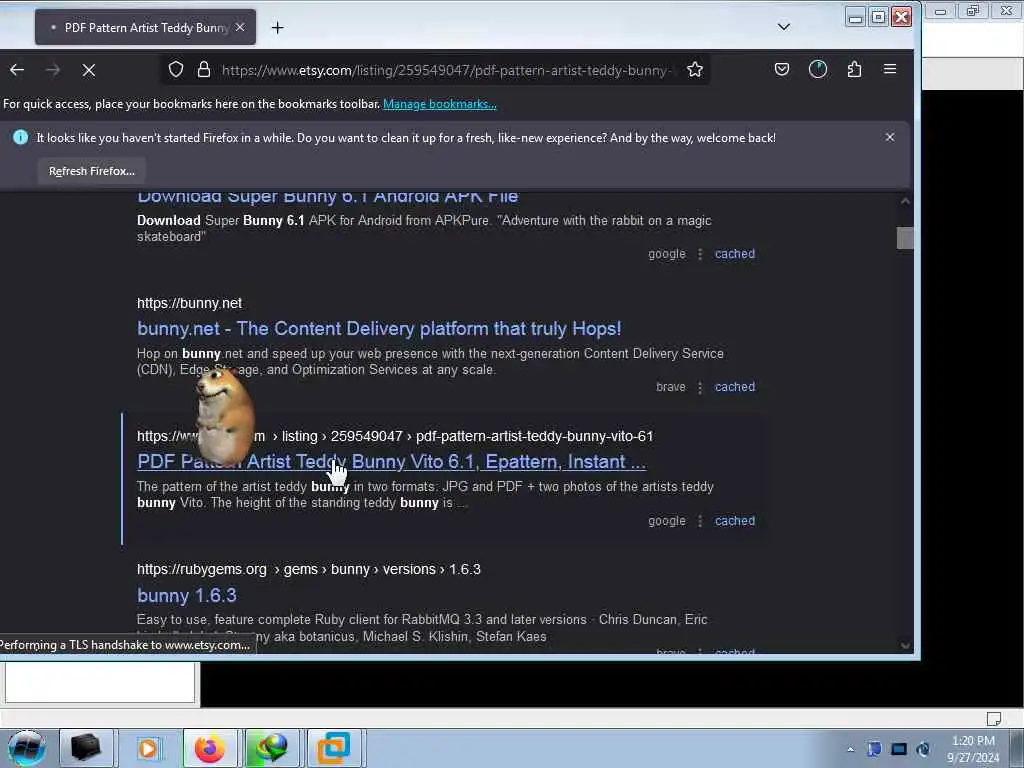Open the options dots on the Super Bunny result

coord(700,254)
